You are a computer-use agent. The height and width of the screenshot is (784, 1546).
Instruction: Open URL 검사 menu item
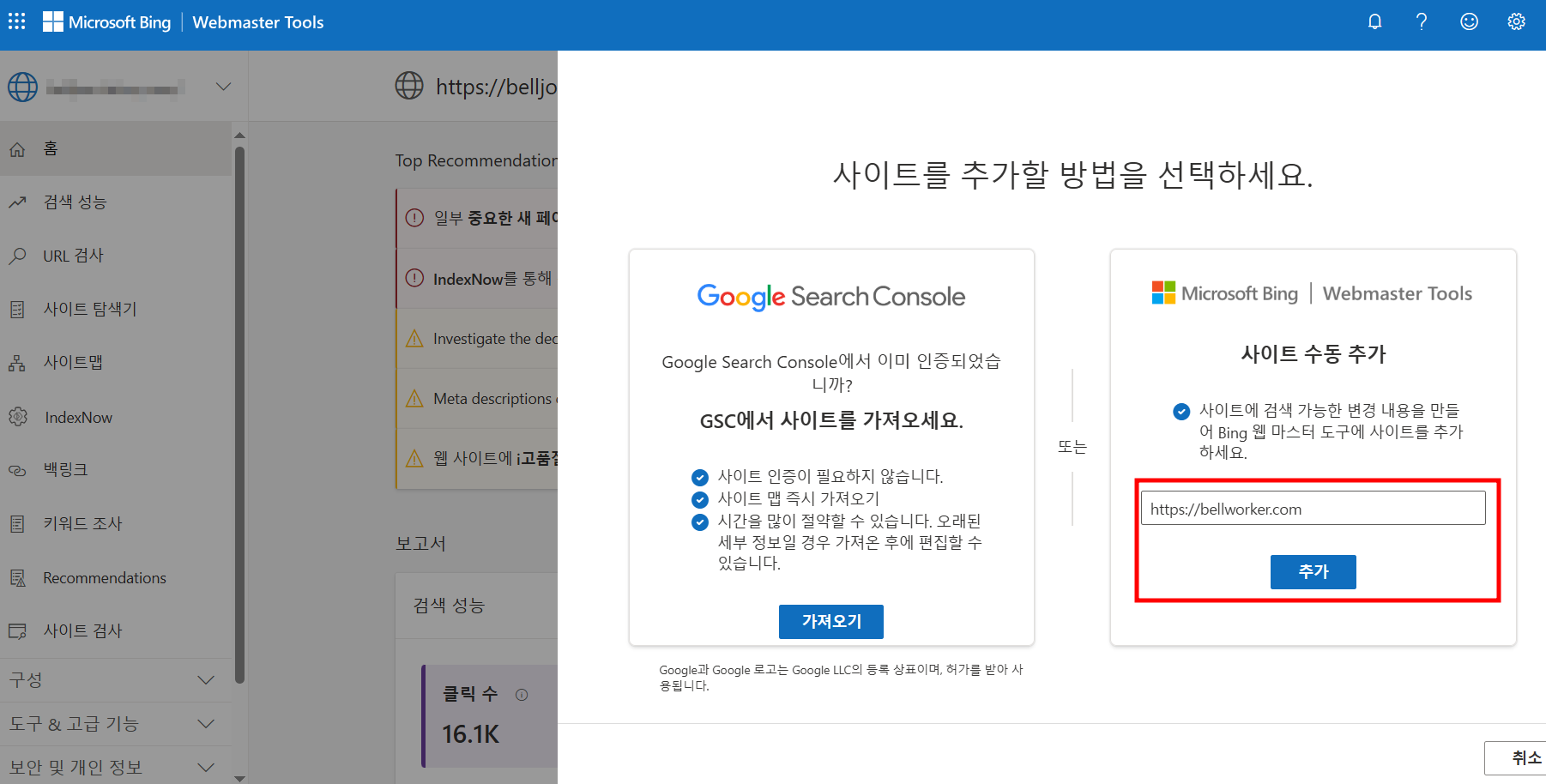pos(116,256)
